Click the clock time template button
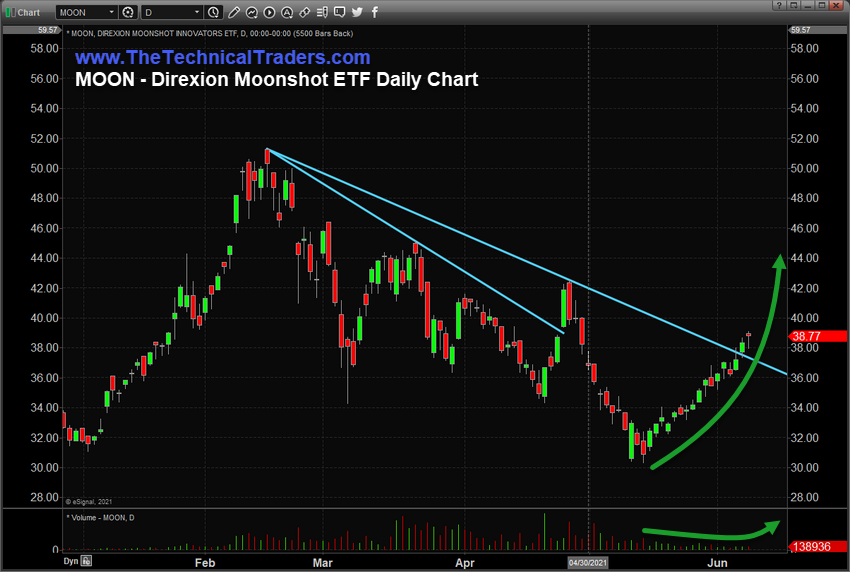 (x=214, y=12)
